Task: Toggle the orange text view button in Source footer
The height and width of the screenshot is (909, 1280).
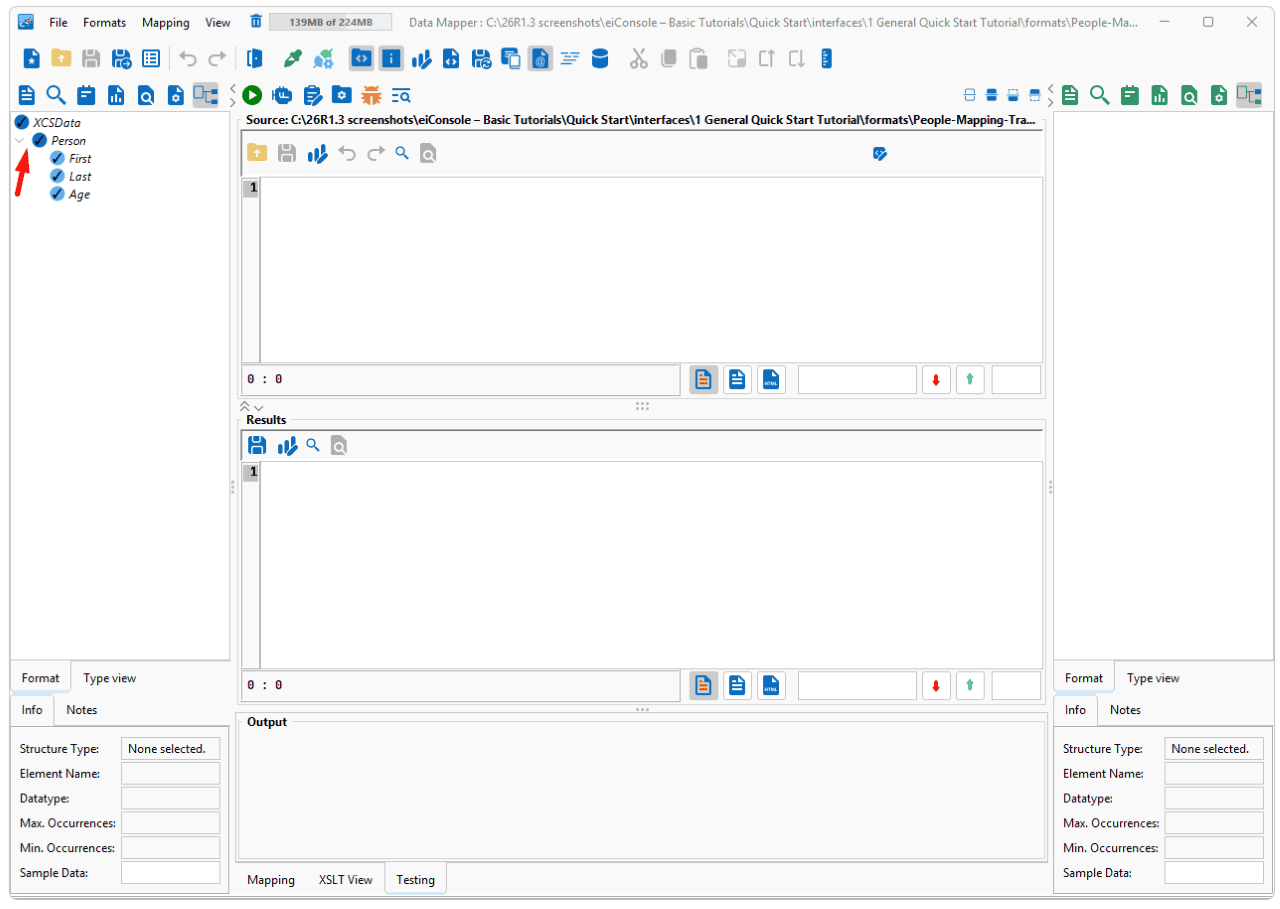Action: (704, 380)
